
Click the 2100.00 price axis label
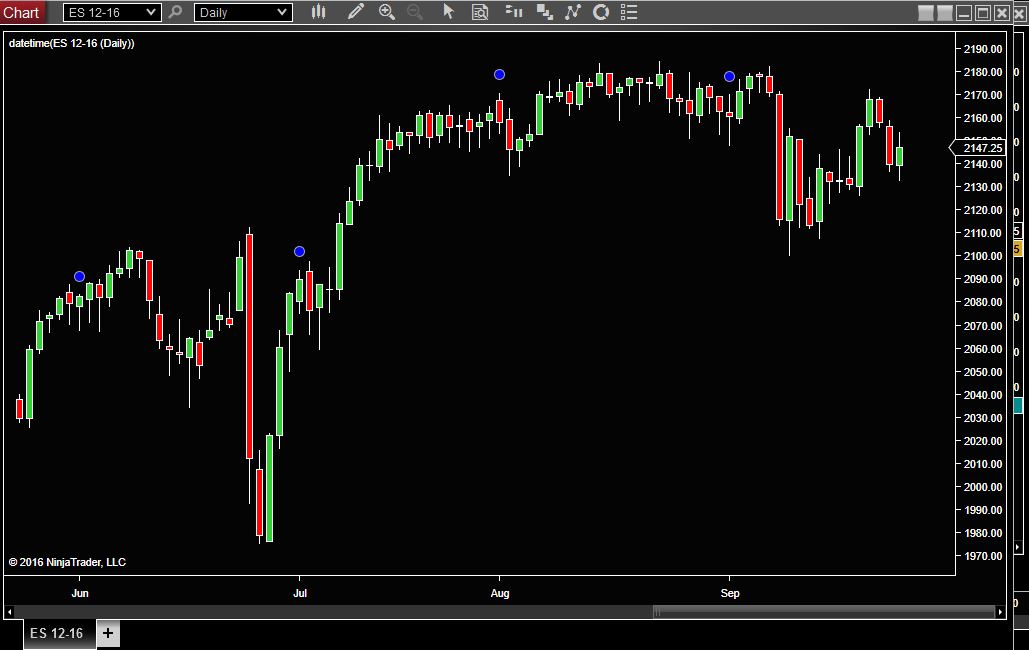coord(982,256)
